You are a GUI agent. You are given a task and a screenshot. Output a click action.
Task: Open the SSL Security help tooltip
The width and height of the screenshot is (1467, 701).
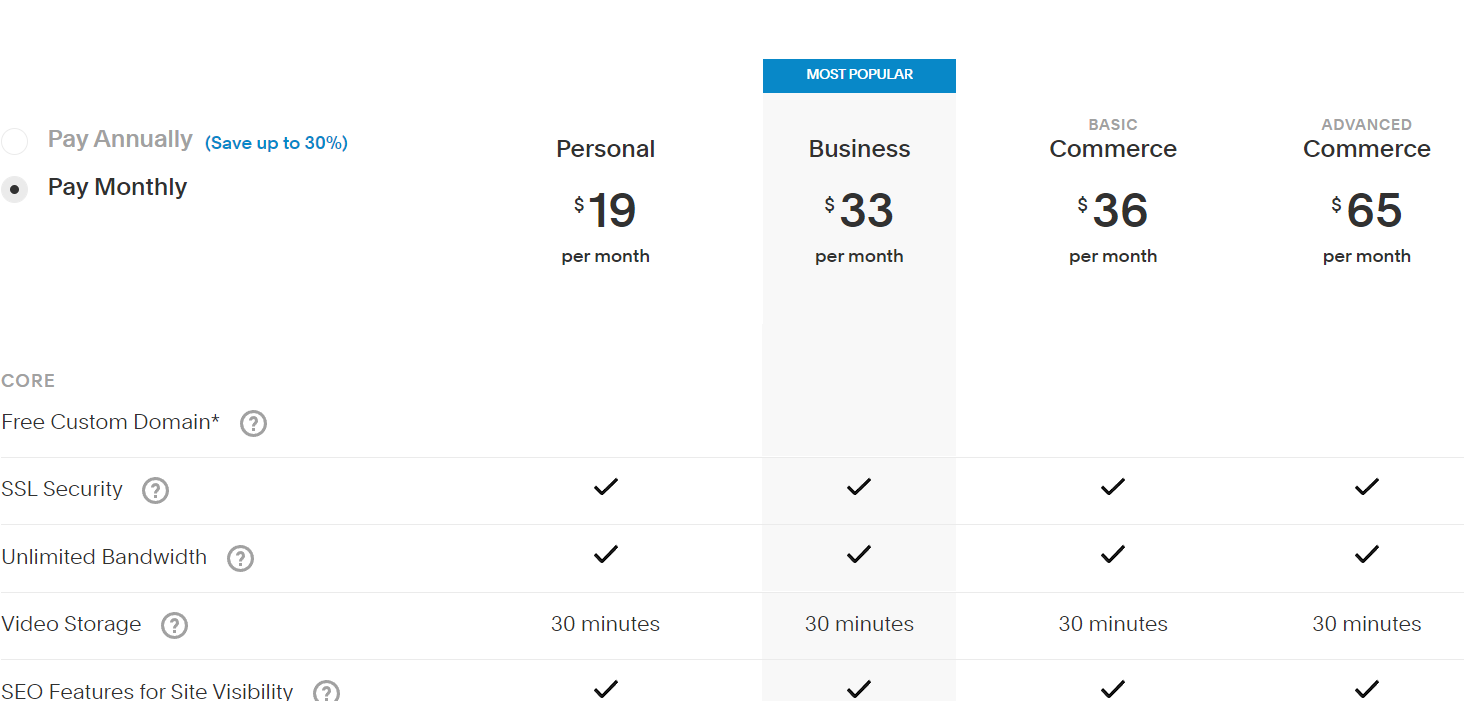(x=155, y=490)
